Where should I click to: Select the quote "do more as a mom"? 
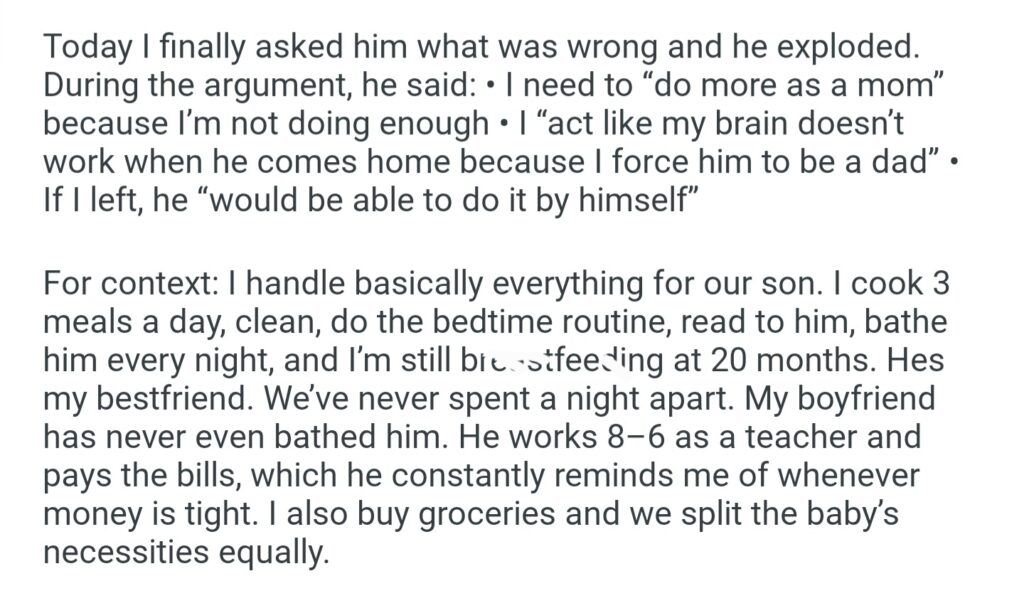point(795,85)
